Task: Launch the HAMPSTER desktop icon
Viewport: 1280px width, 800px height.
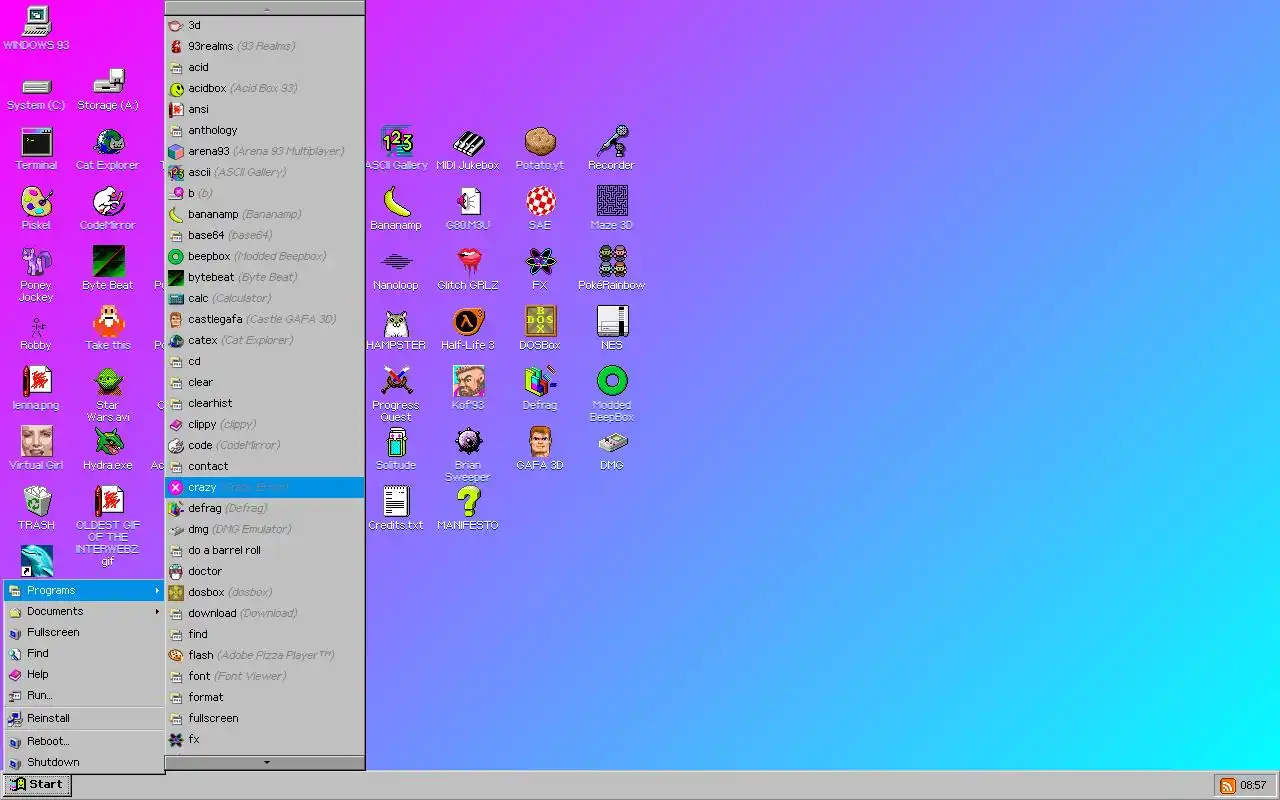Action: tap(396, 329)
